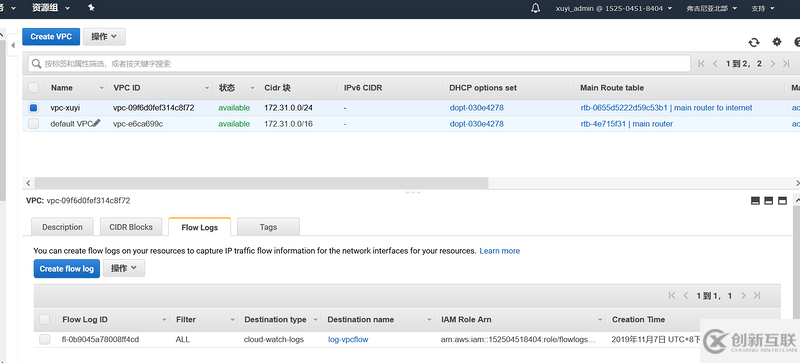Check the default VPC row checkbox
800x363 pixels.
tap(33, 124)
